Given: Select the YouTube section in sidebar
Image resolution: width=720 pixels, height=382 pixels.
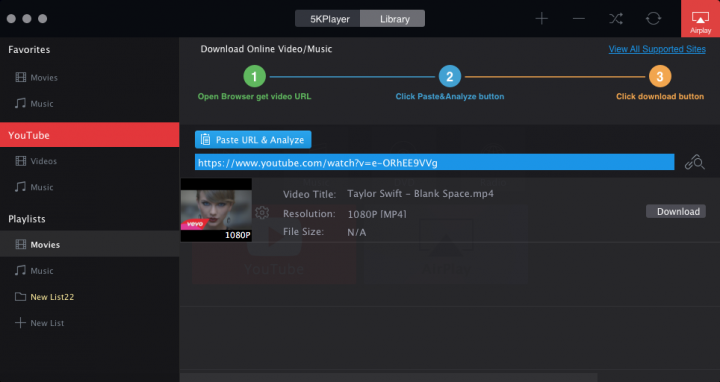Looking at the screenshot, I should 90,135.
